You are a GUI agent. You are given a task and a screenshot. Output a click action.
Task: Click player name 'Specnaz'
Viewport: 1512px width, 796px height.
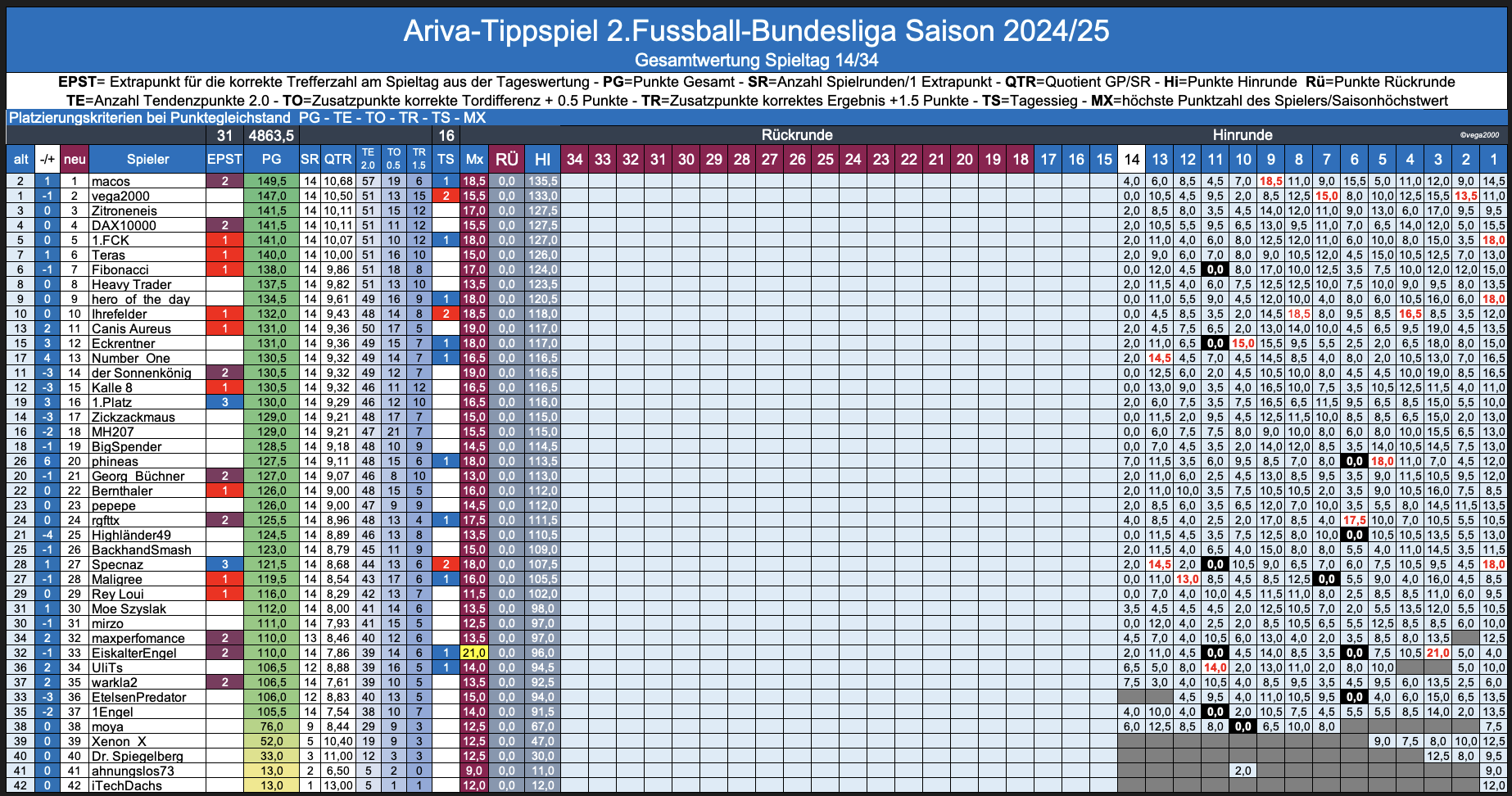pyautogui.click(x=117, y=564)
